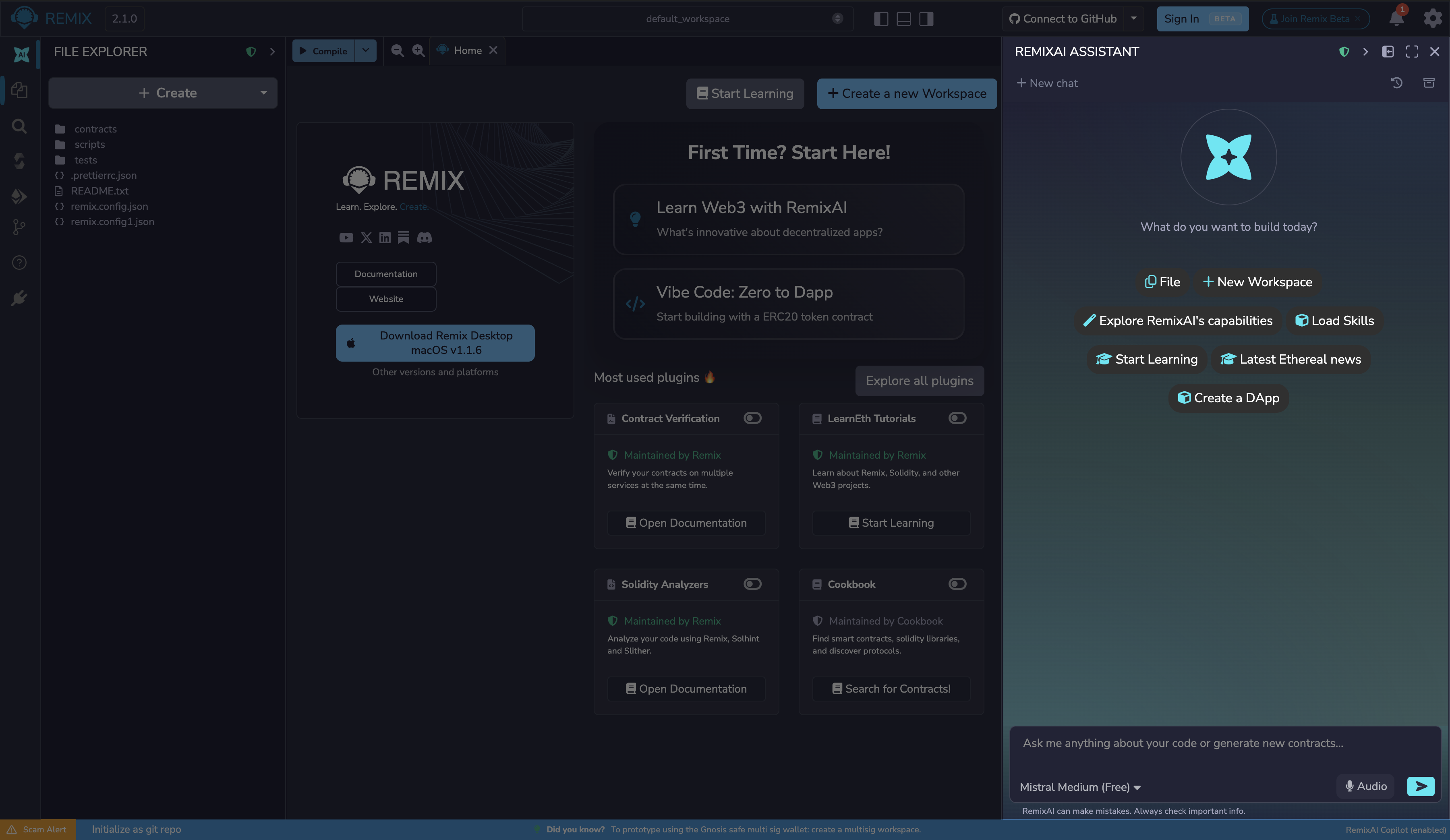Open Remix YouTube channel icon
This screenshot has width=1450, height=840.
[x=346, y=238]
